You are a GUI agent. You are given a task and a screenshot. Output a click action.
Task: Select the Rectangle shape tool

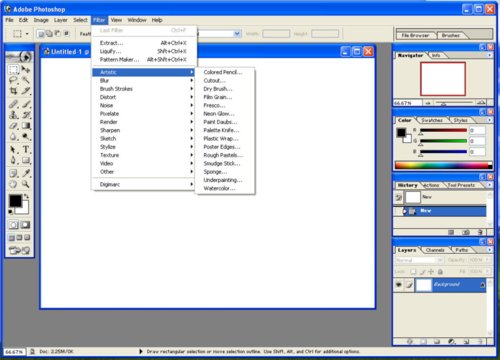[26, 160]
